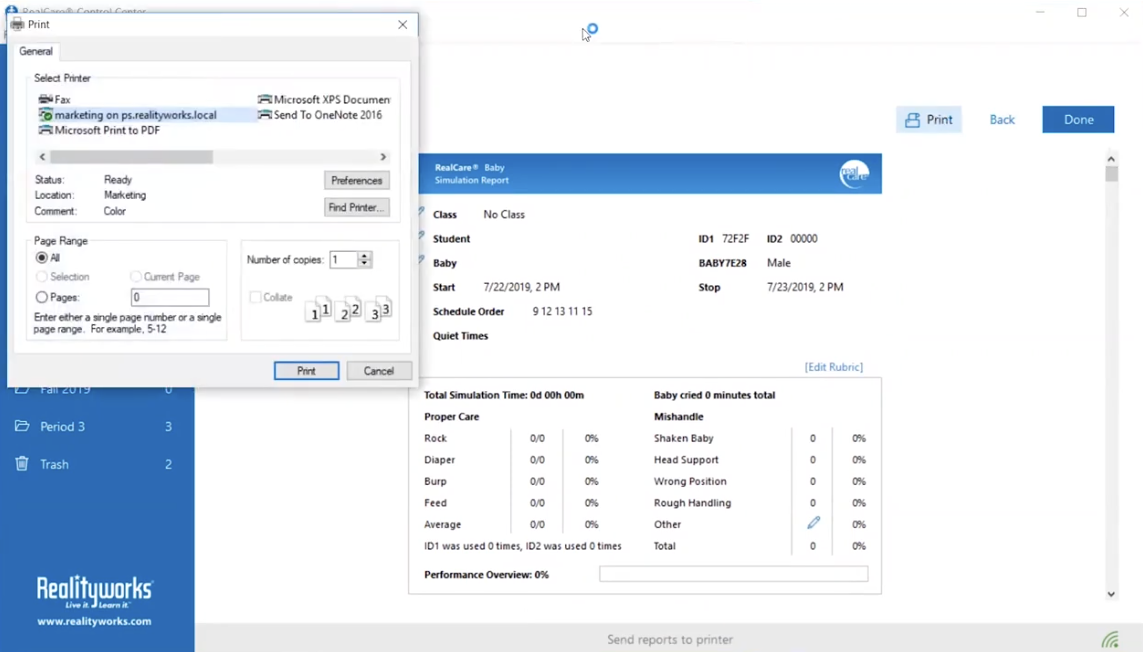Viewport: 1143px width, 652px height.
Task: Click 'Send reports to printer' status text
Action: coord(670,640)
